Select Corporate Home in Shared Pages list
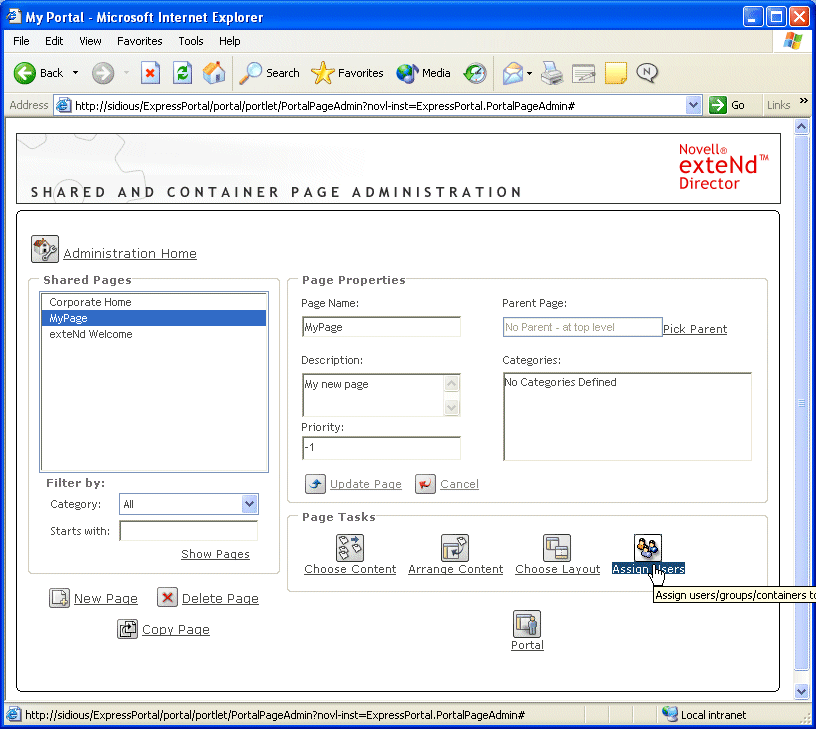 tap(90, 302)
